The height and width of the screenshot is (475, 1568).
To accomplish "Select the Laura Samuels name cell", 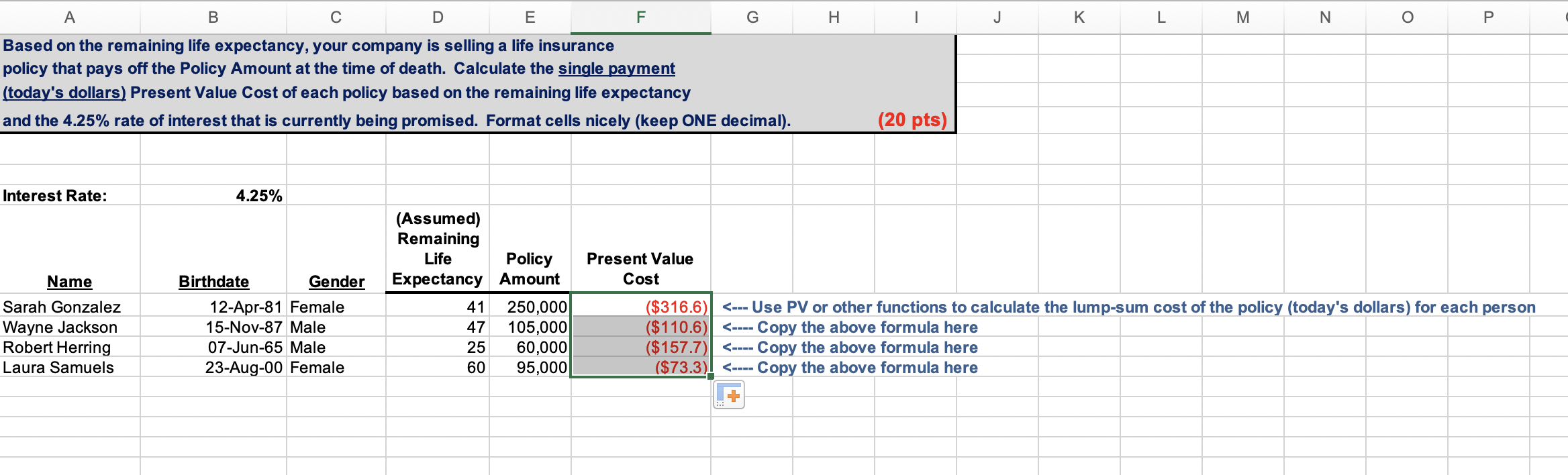I will pyautogui.click(x=70, y=367).
